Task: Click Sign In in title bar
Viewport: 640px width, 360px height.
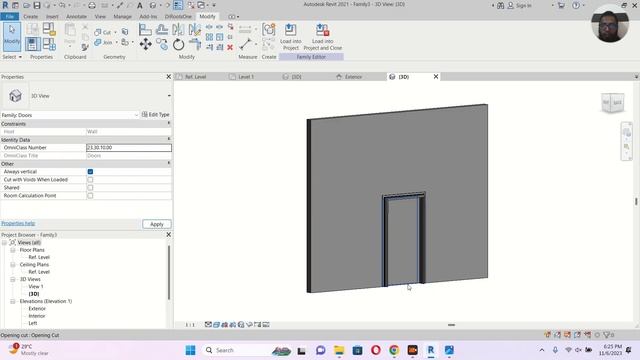Action: pos(520,5)
